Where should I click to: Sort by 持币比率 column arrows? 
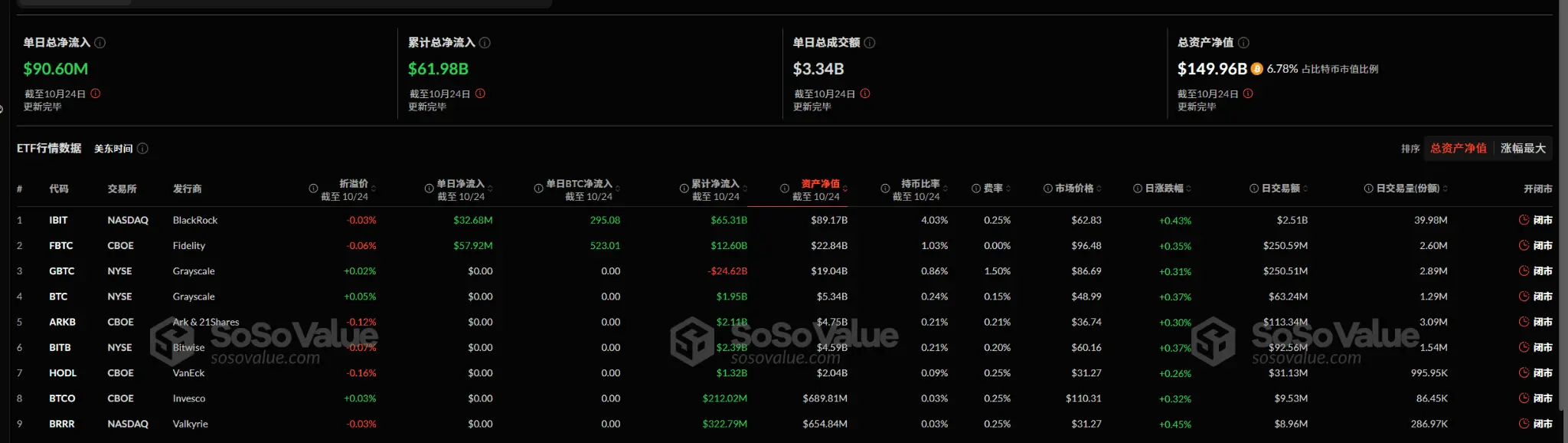click(946, 189)
